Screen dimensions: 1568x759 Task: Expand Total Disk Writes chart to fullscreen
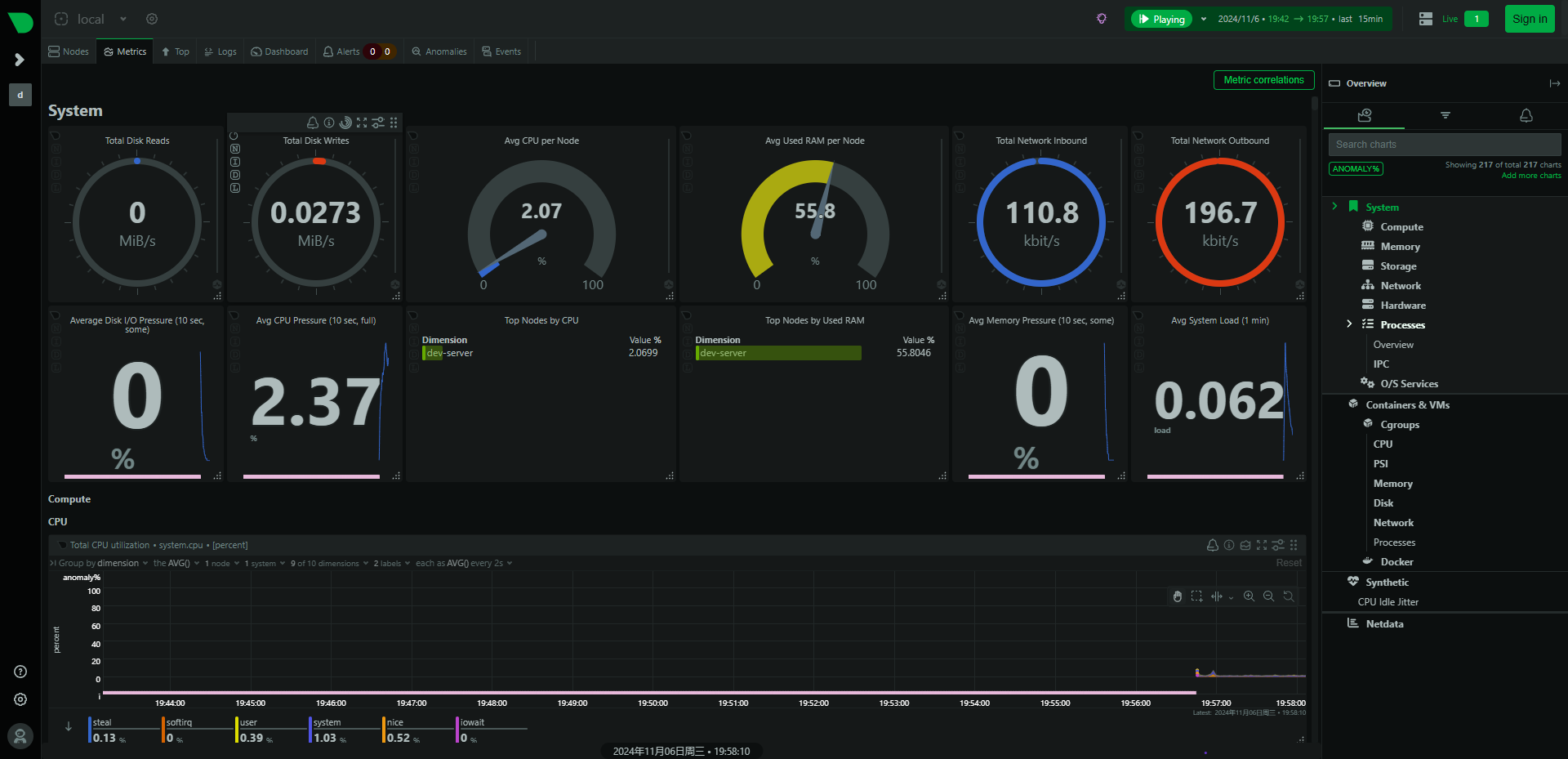pos(362,123)
